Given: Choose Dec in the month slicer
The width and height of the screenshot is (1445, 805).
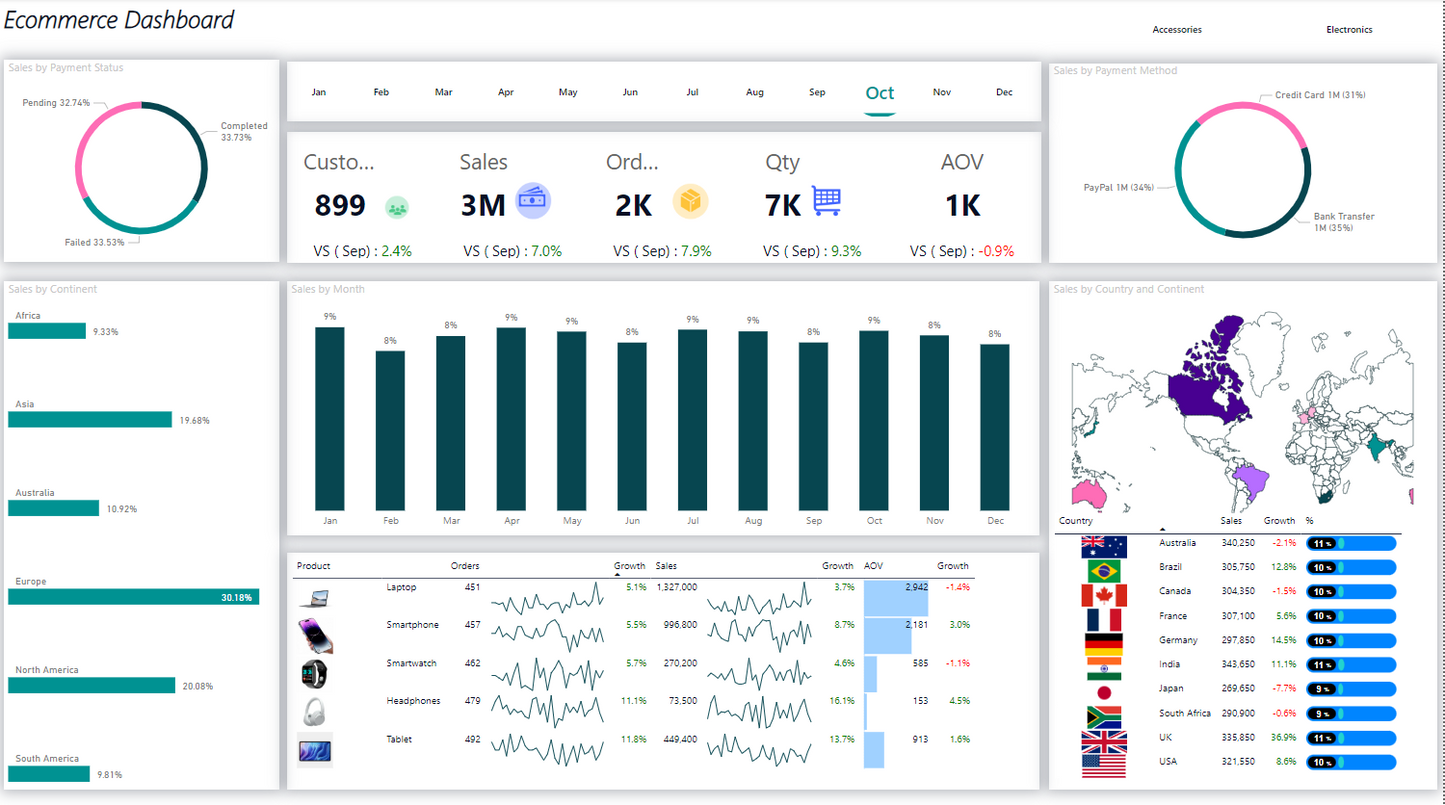Looking at the screenshot, I should click(1004, 93).
